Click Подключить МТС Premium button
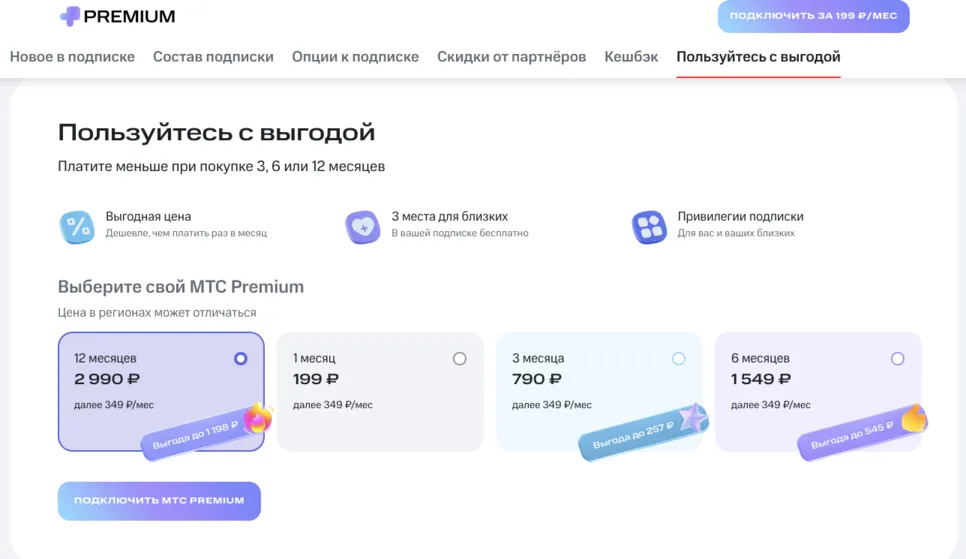The image size is (966, 559). (160, 500)
